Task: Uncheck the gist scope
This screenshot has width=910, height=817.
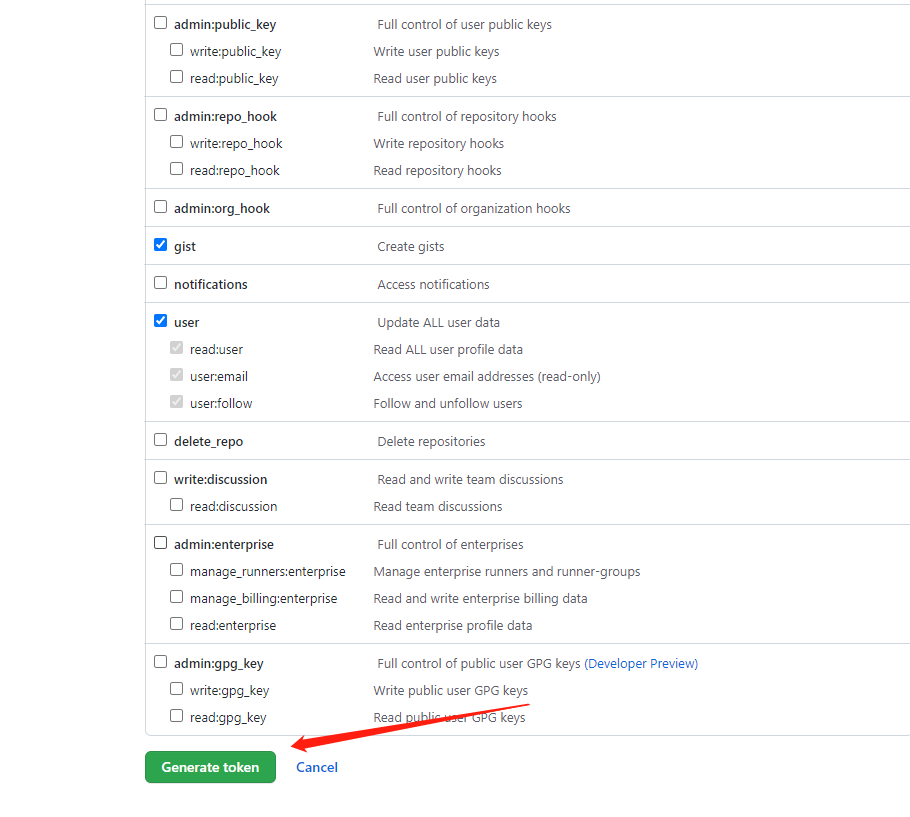Action: pyautogui.click(x=160, y=244)
